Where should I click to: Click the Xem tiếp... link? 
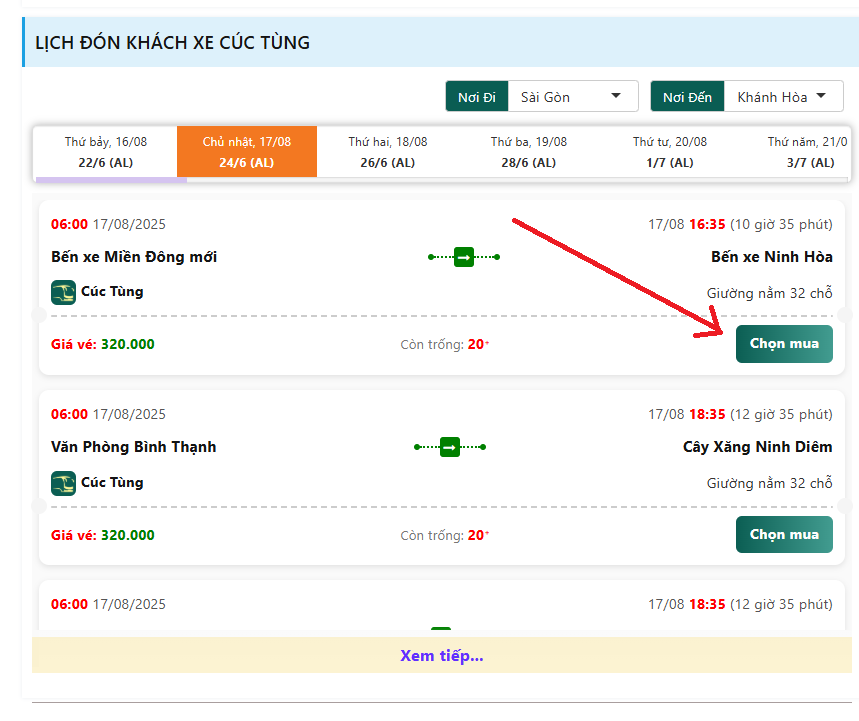[x=442, y=655]
